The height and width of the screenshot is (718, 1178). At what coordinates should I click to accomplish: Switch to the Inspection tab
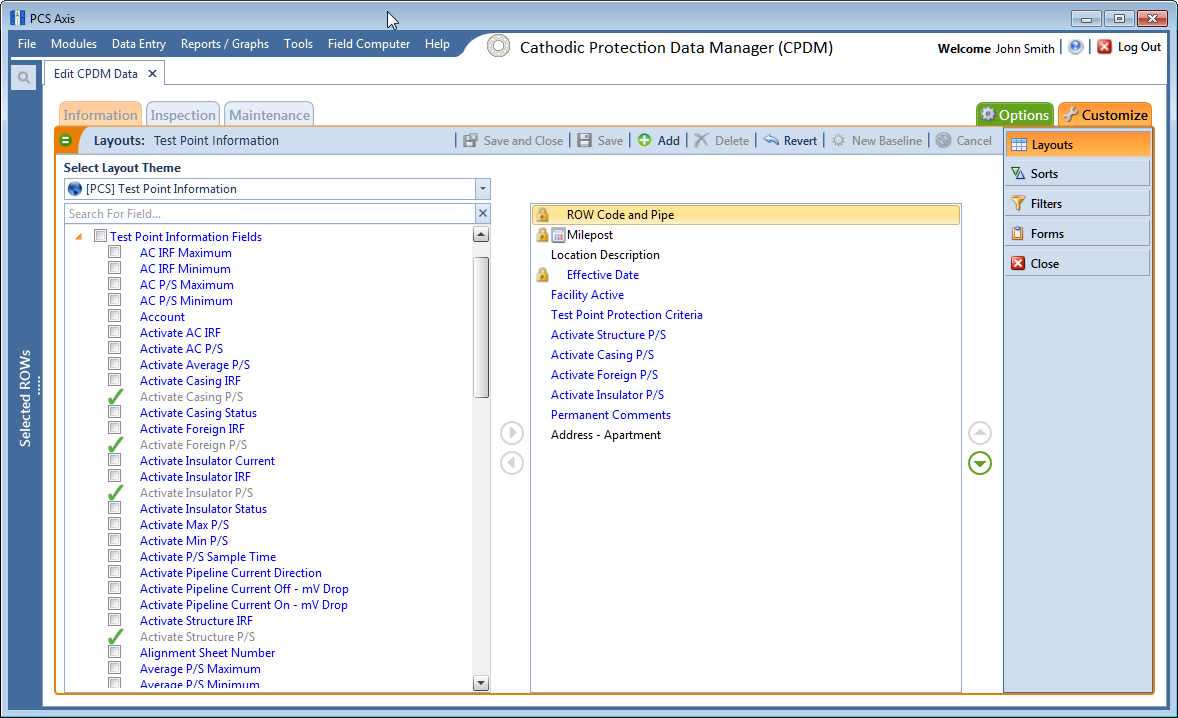[183, 114]
